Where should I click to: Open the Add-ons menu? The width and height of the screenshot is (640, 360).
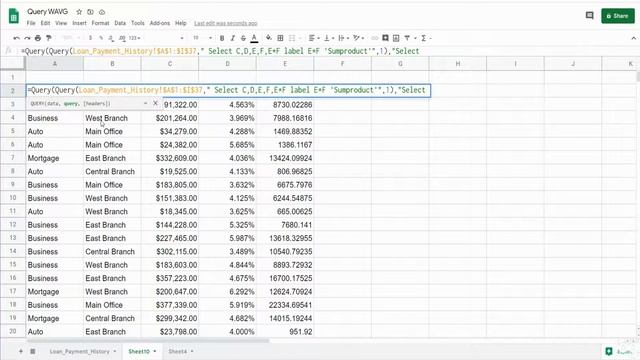(160, 23)
